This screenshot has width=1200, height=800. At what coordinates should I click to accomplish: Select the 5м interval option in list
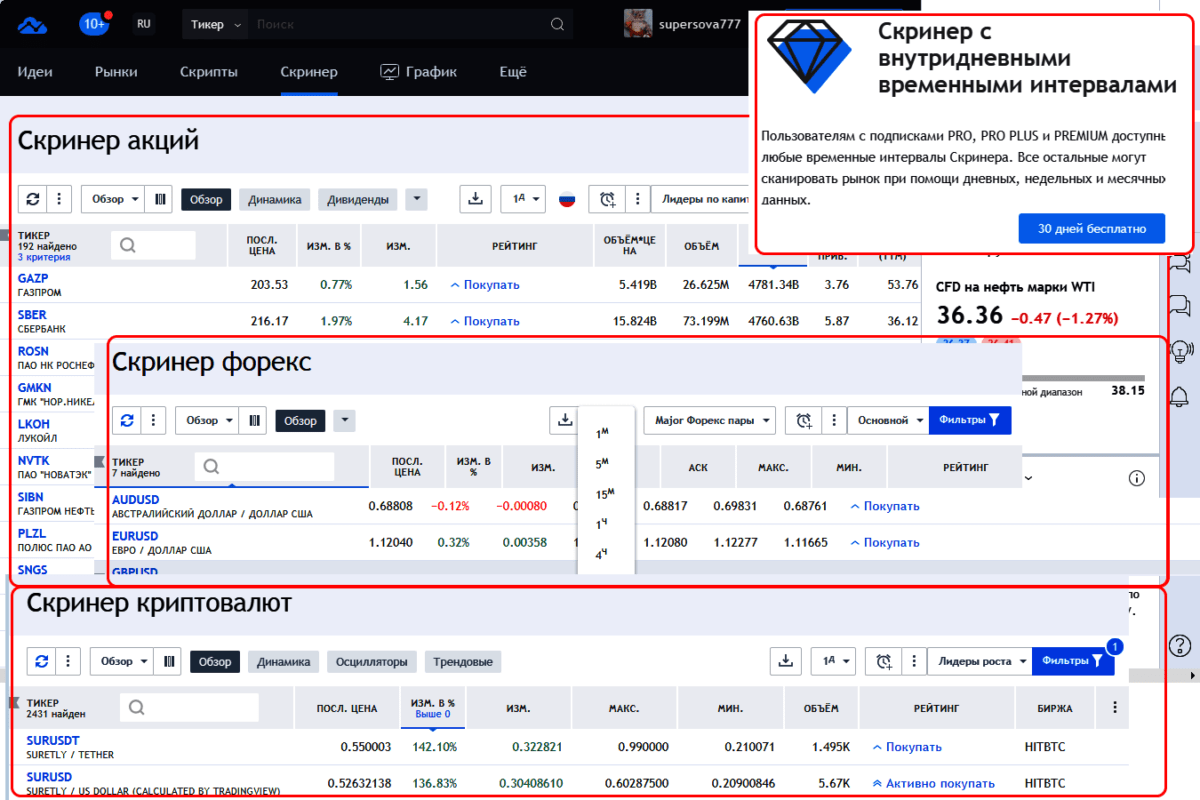pyautogui.click(x=602, y=464)
